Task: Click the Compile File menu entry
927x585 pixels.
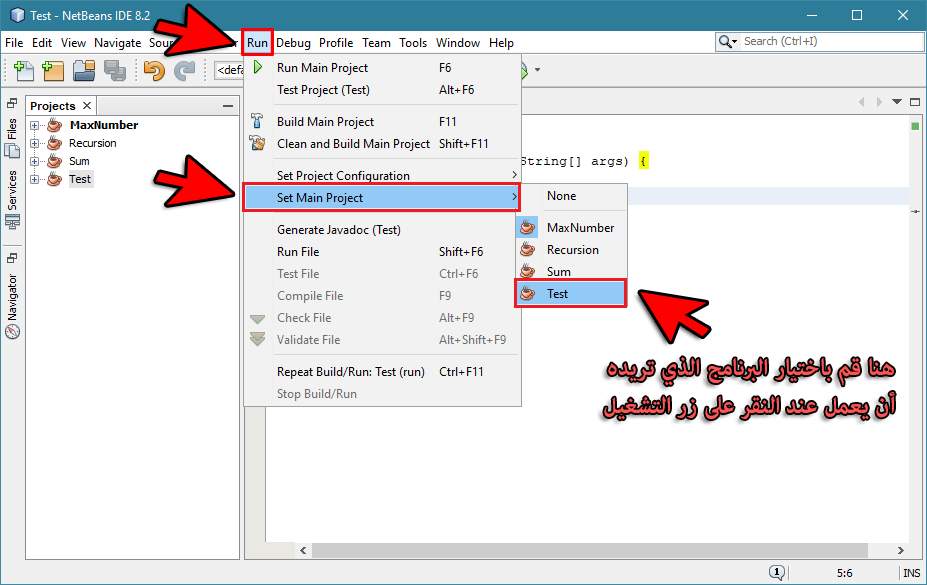Action: click(x=383, y=295)
